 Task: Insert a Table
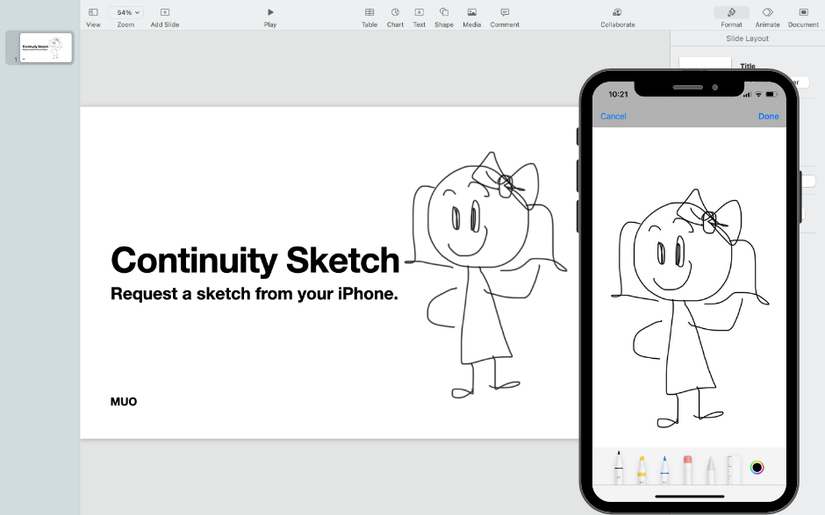369,17
